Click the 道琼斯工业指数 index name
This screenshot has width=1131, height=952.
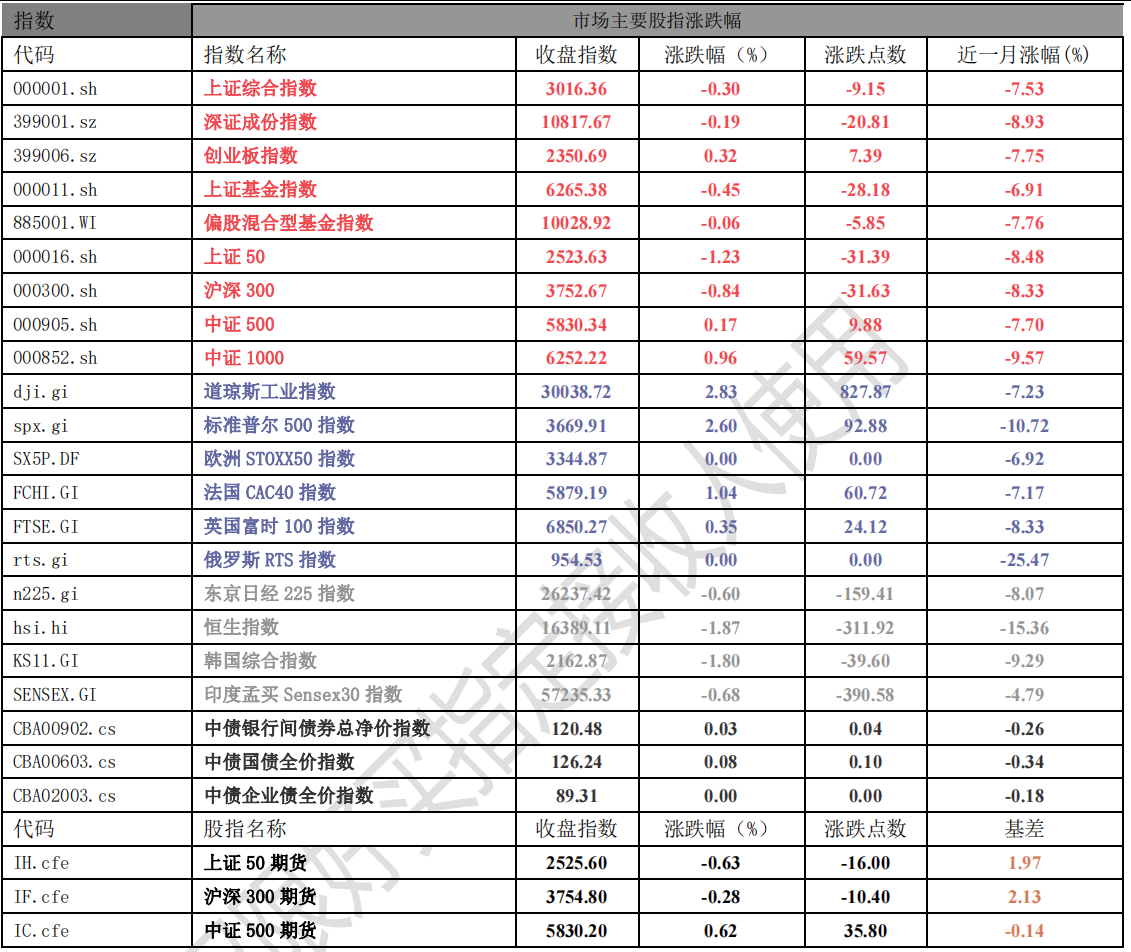[269, 392]
